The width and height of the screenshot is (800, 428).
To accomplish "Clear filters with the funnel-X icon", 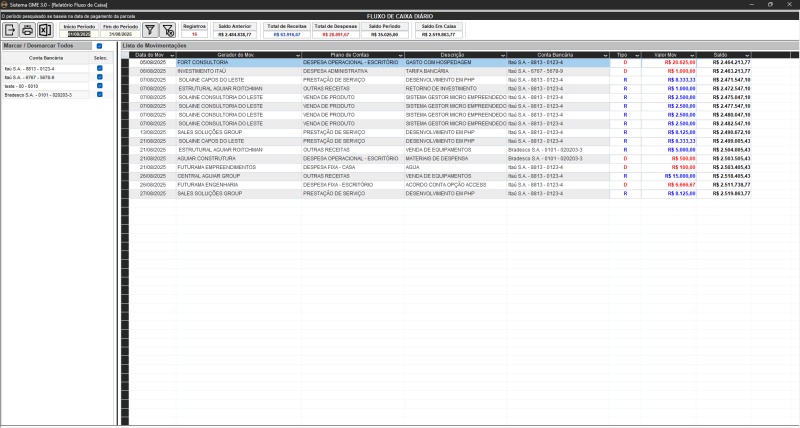I will click(168, 30).
